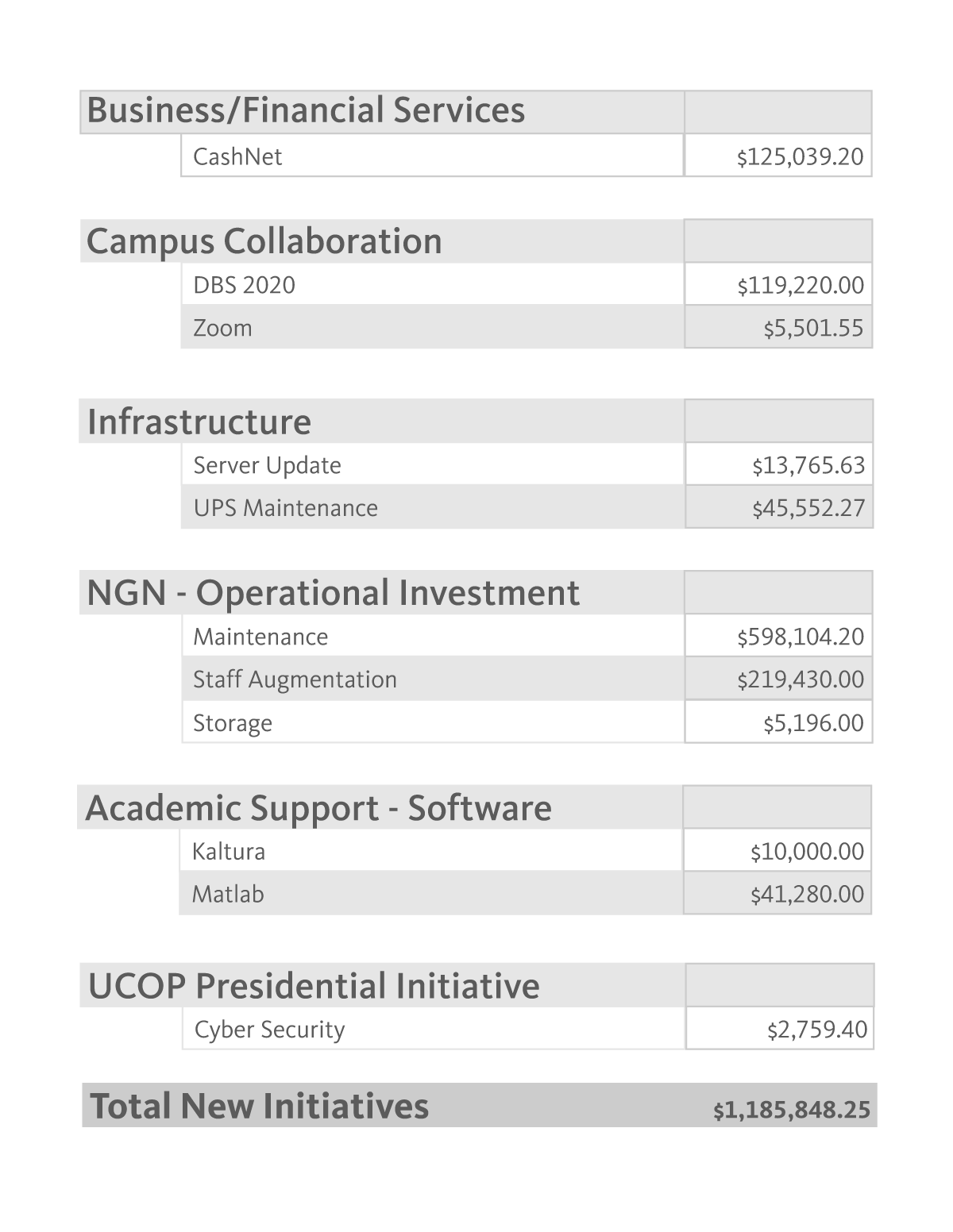Click the Storage amount $5,196.00
The image size is (953, 1232).
(x=813, y=723)
